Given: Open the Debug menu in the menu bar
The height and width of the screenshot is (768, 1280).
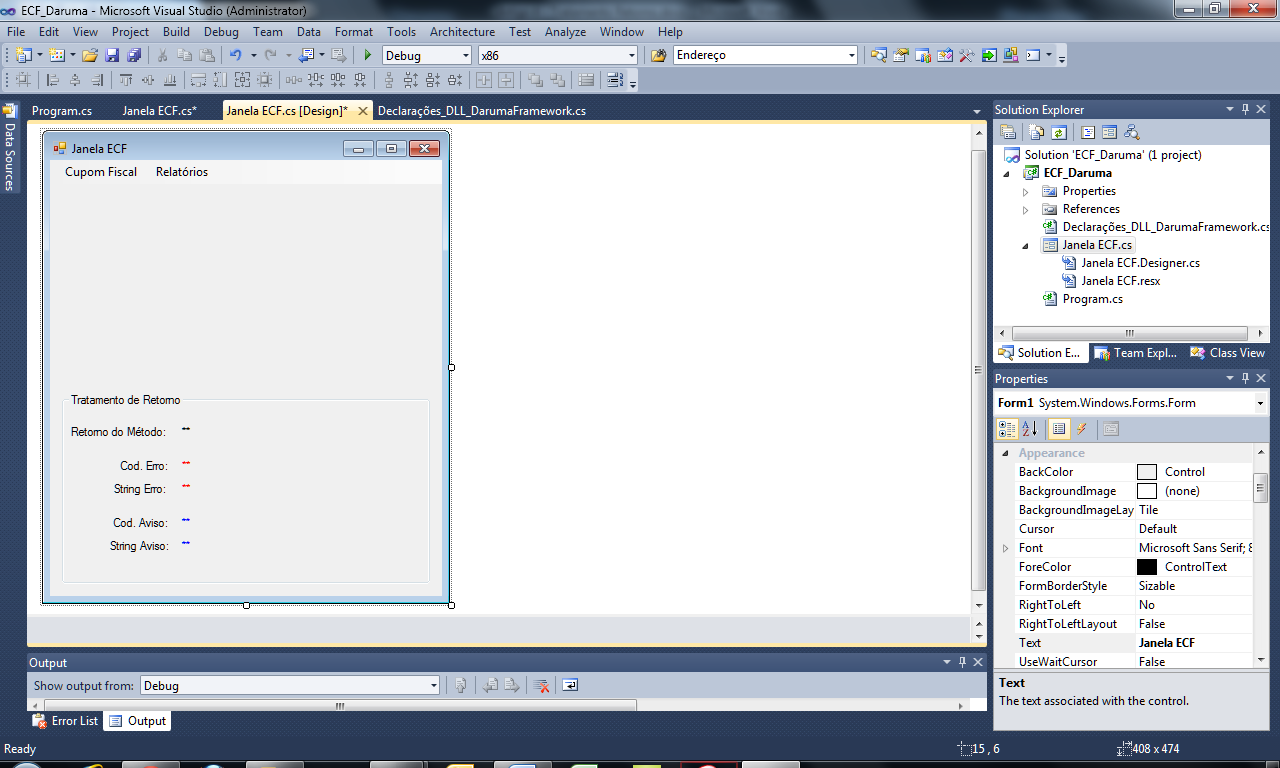Looking at the screenshot, I should pyautogui.click(x=221, y=32).
